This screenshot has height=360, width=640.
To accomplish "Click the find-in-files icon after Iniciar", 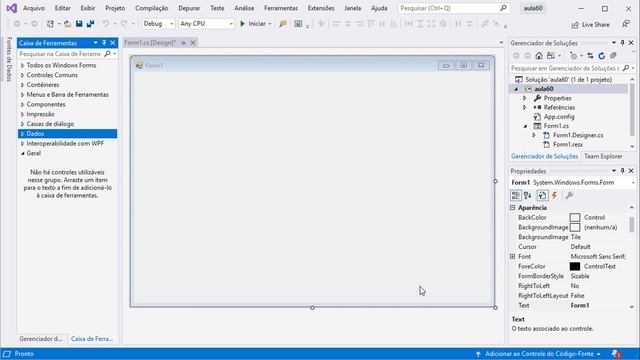I will pyautogui.click(x=282, y=24).
